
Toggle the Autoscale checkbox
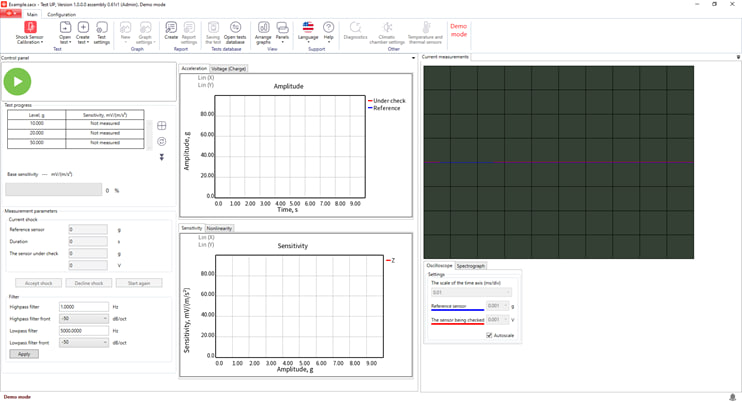click(x=489, y=335)
